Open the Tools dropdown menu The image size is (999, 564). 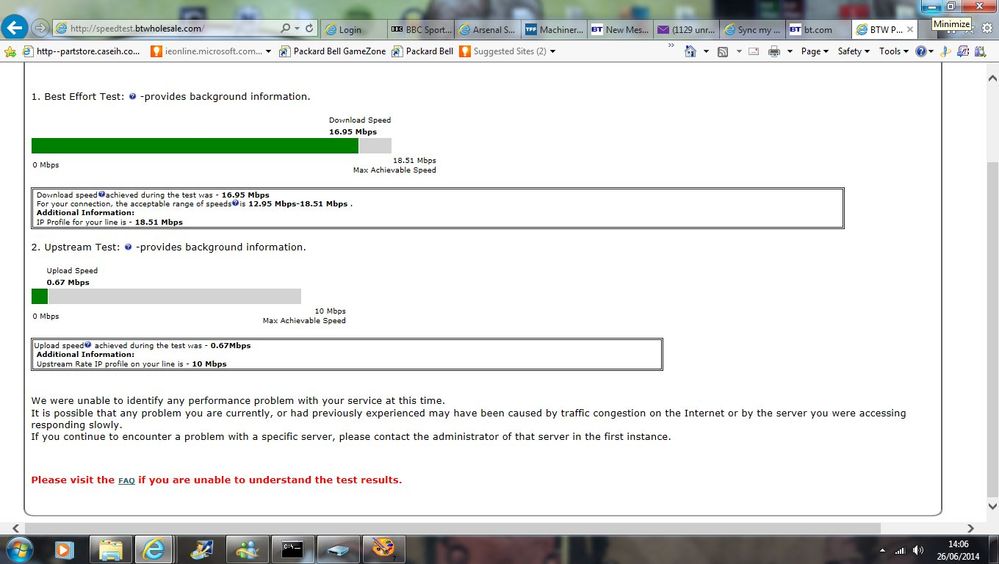point(894,51)
